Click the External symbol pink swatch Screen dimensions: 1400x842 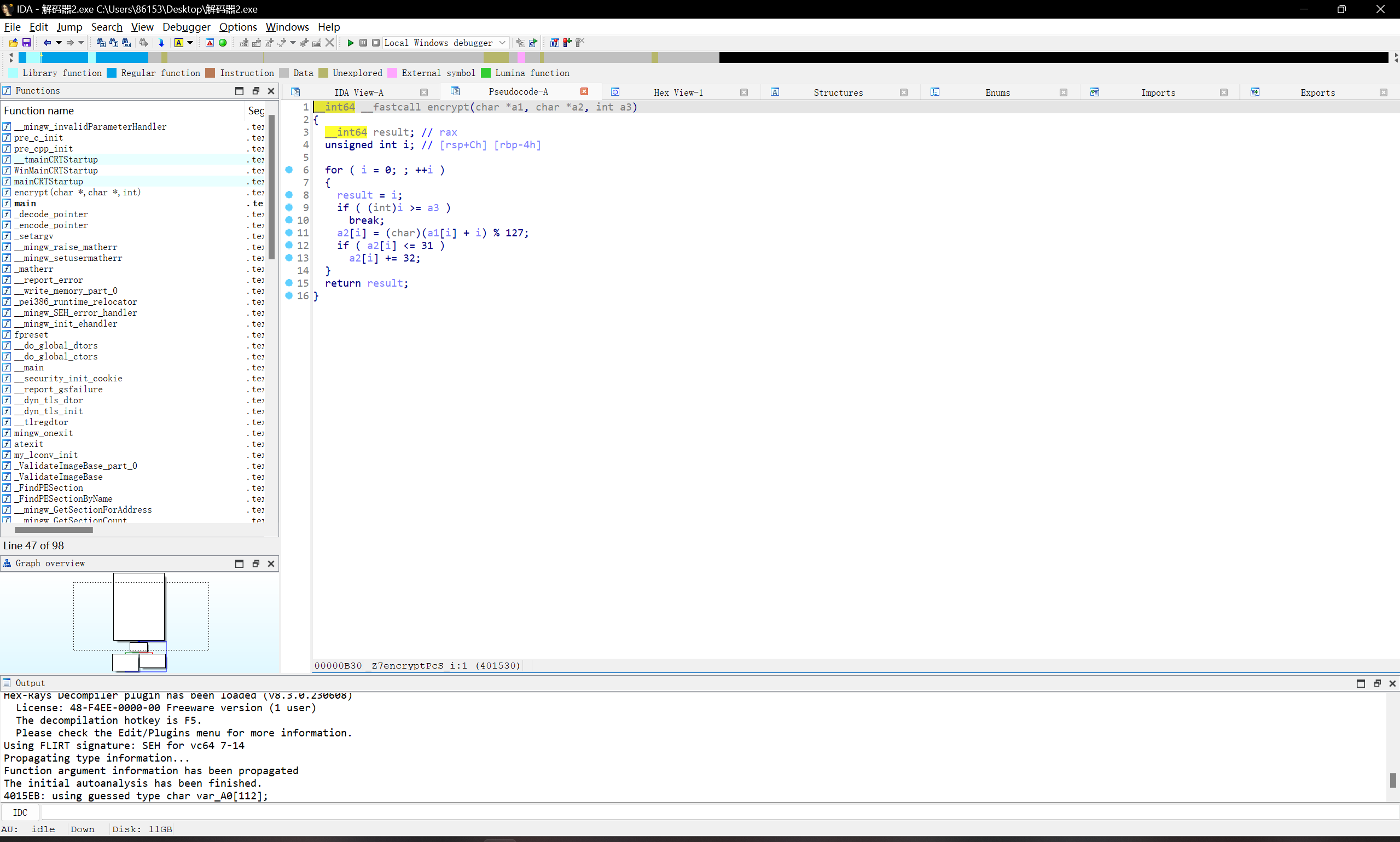(x=392, y=73)
